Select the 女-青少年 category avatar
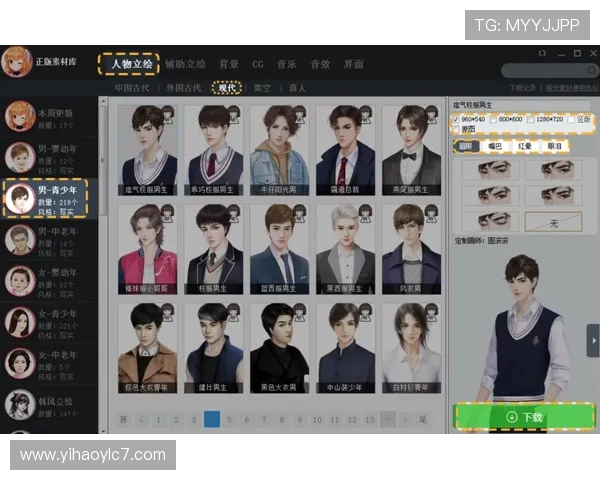600x480 pixels. click(20, 322)
